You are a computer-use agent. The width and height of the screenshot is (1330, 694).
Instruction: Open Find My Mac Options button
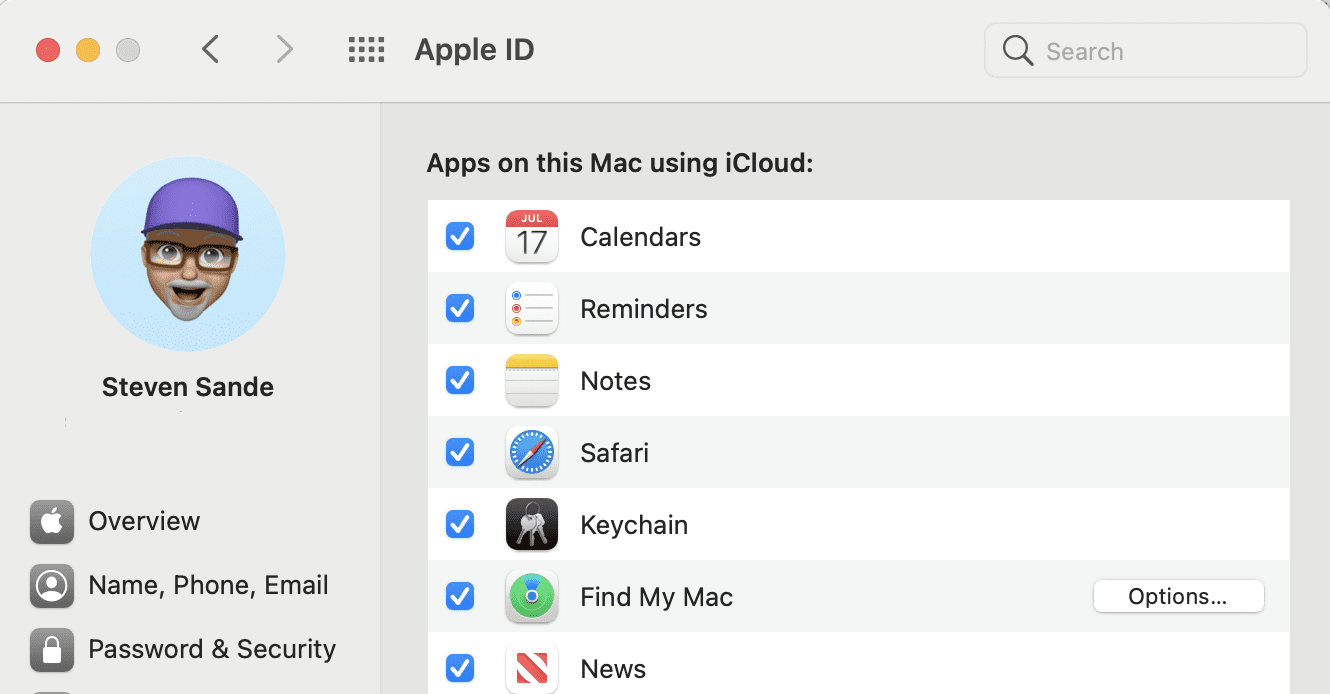point(1178,597)
